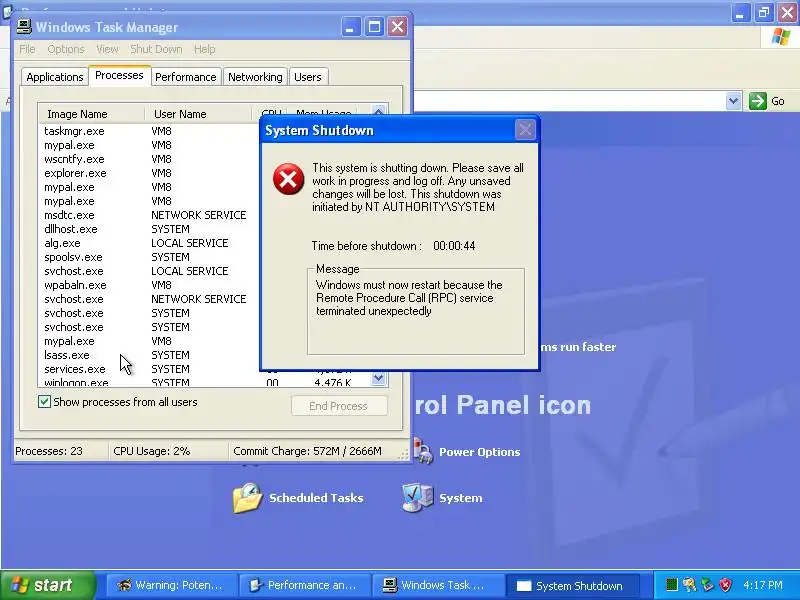Click the red security shield tray icon
800x600 pixels.
tap(725, 585)
